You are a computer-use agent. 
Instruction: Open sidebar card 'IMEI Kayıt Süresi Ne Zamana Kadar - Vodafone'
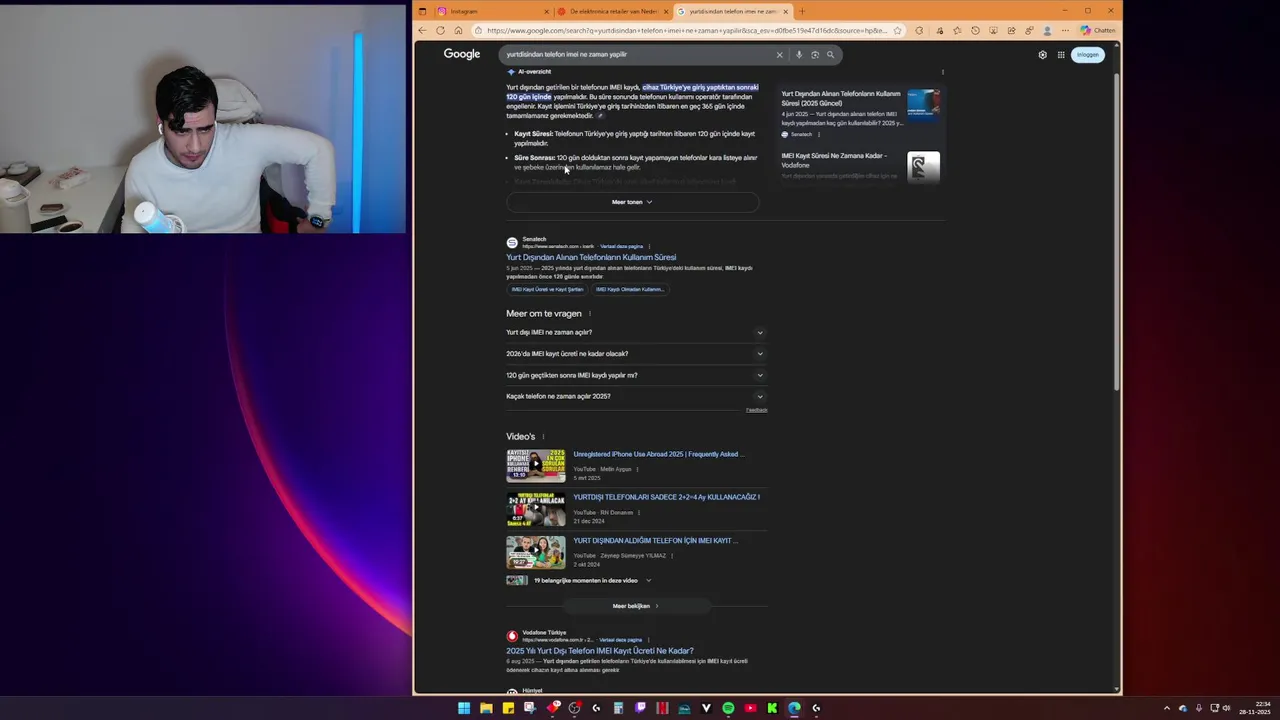860,165
